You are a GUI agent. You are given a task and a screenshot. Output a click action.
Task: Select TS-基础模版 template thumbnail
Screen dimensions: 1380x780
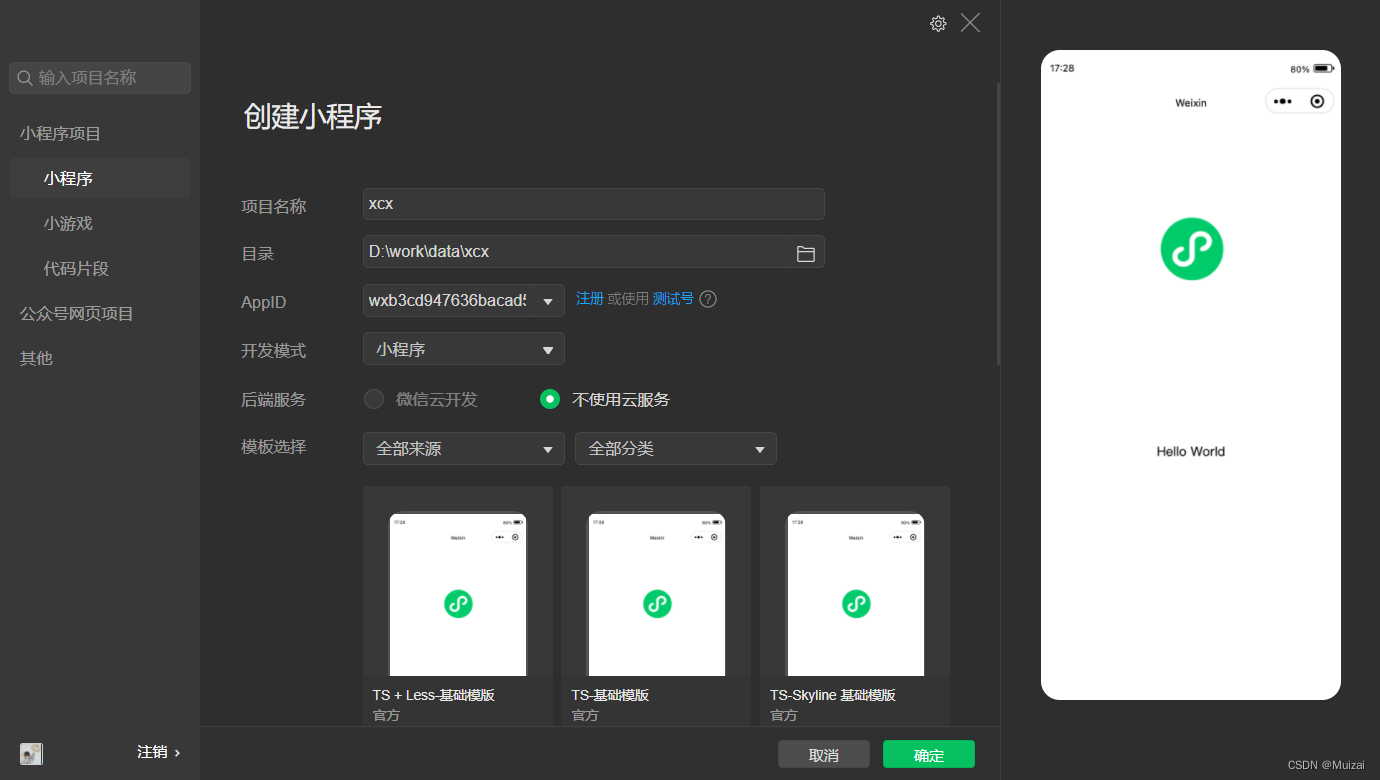pos(656,594)
